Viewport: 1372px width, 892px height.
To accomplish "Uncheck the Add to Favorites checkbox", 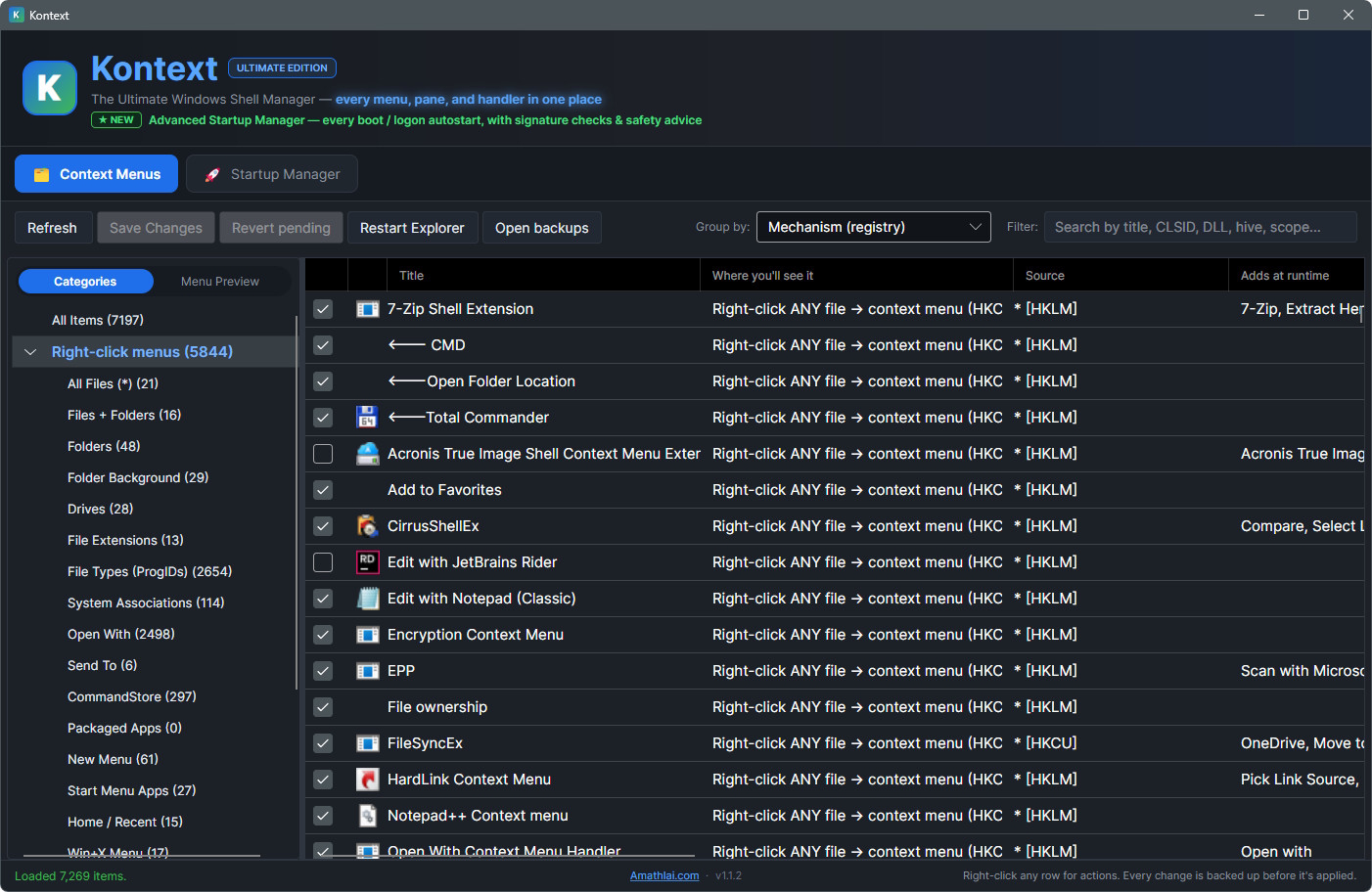I will 323,490.
